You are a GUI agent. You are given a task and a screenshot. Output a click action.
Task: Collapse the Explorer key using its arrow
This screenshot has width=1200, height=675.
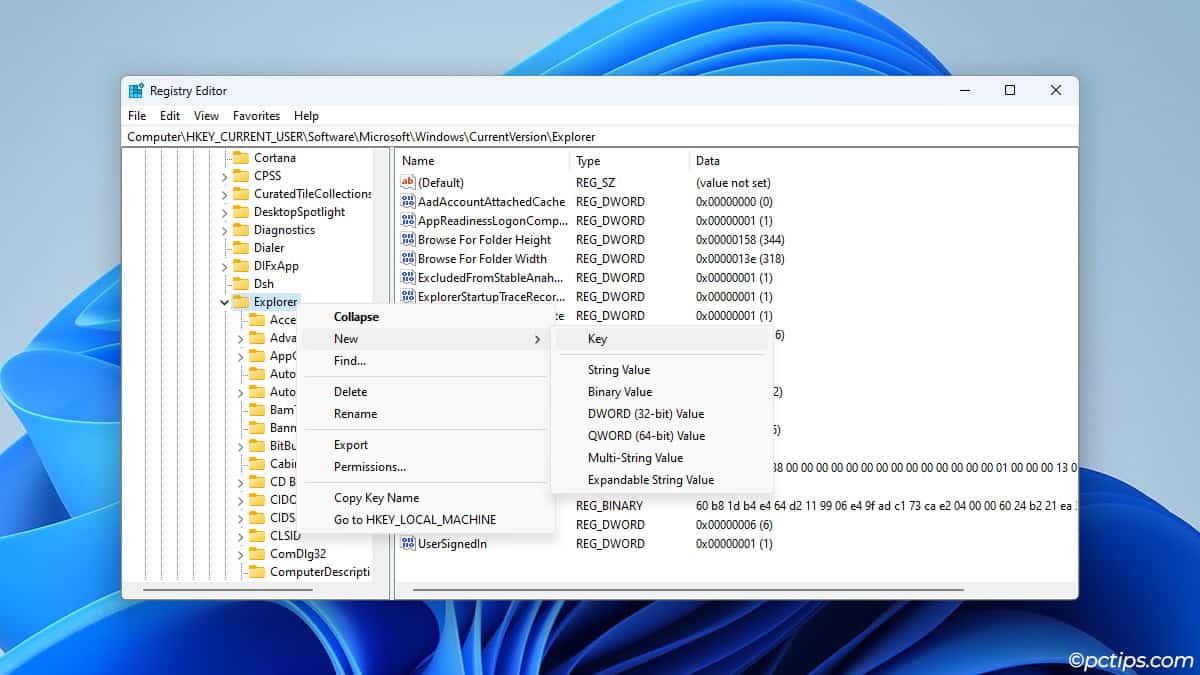[x=224, y=301]
